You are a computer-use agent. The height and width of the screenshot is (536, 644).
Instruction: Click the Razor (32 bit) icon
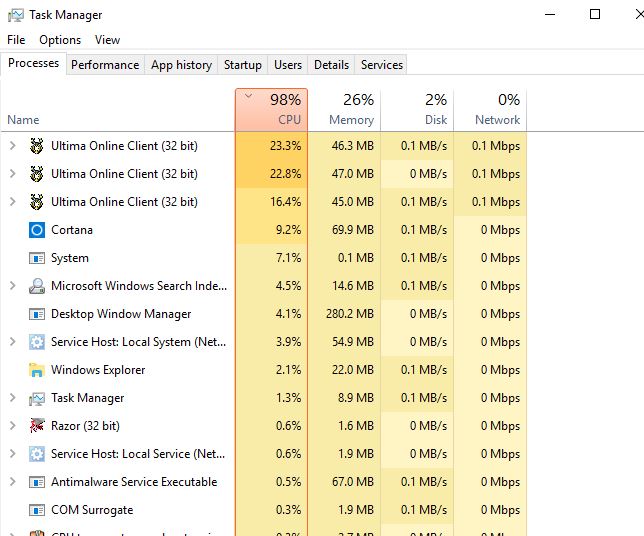pyautogui.click(x=37, y=426)
